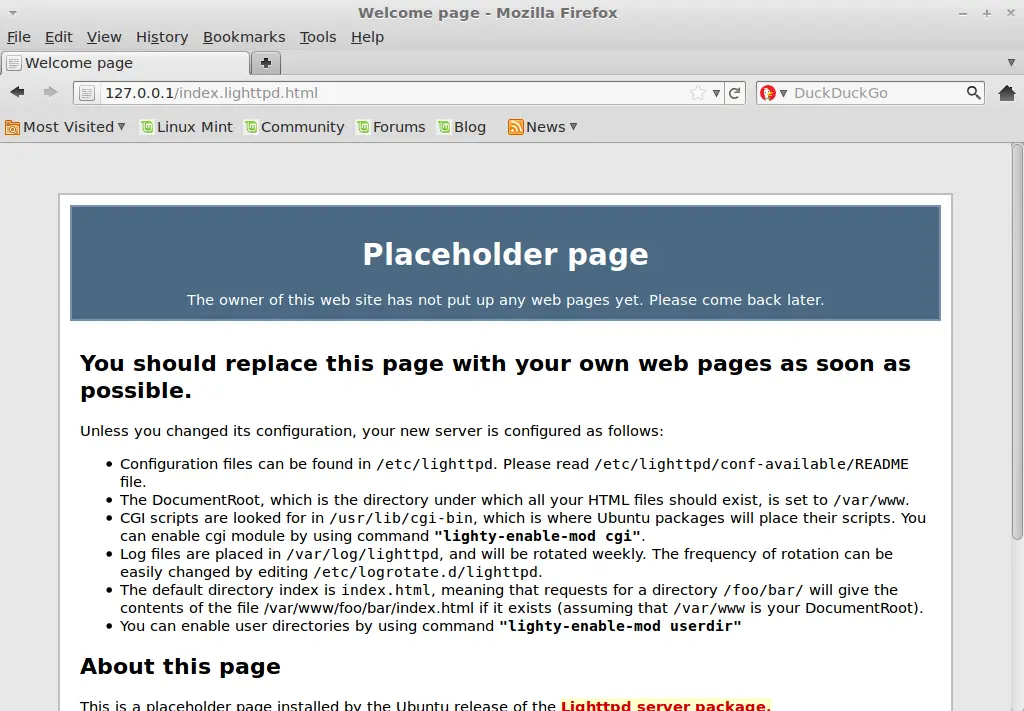1024x711 pixels.
Task: Click the 'Placeholder page' banner heading
Action: tap(505, 254)
